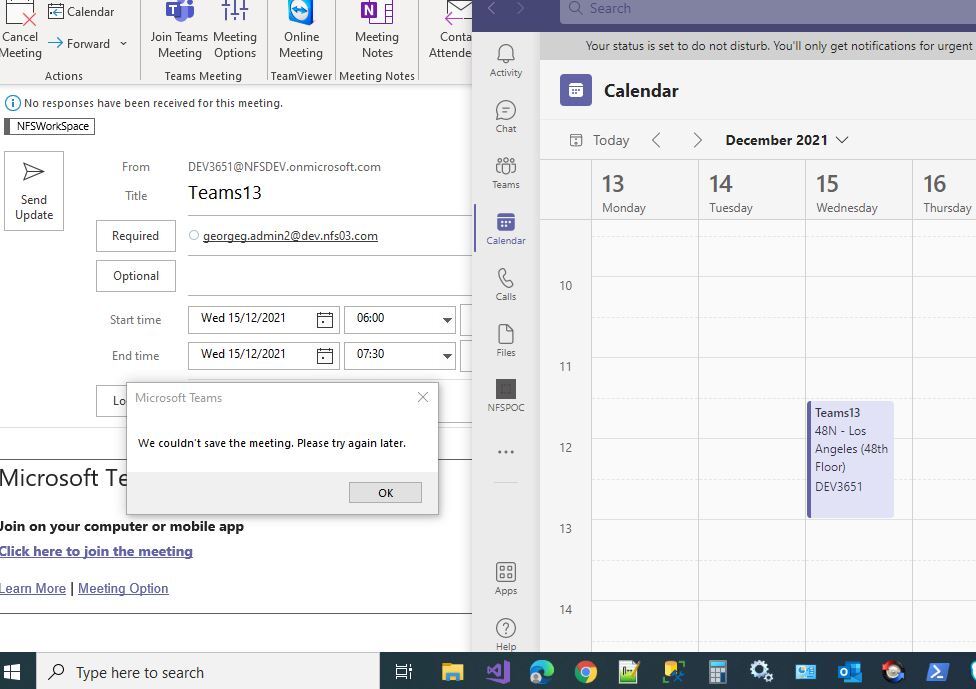
Task: Click the 'Click here to join the meeting' link
Action: tap(96, 551)
